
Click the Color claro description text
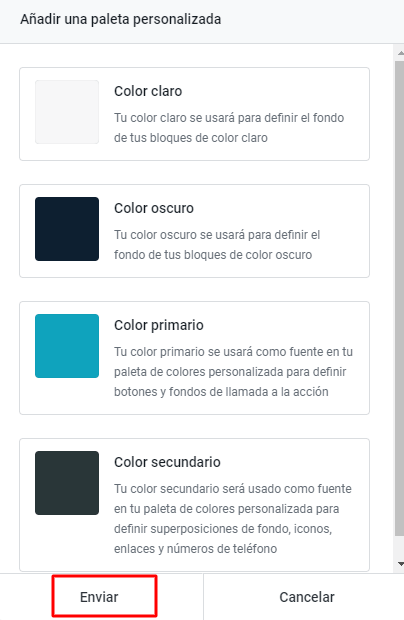229,128
